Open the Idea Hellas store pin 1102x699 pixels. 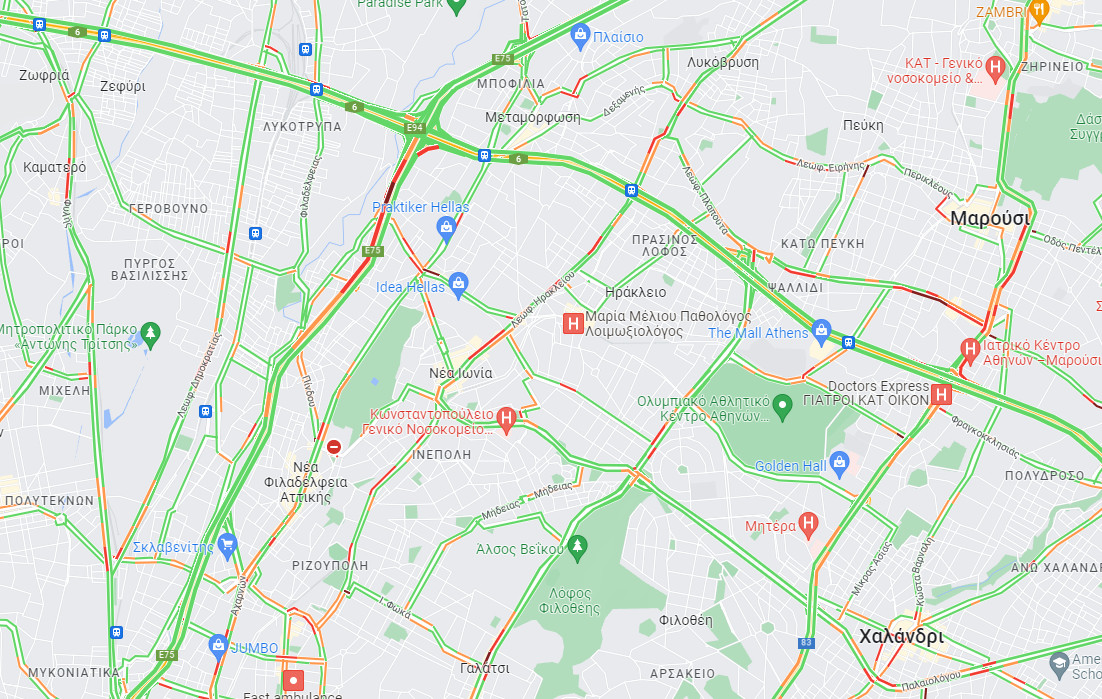click(458, 285)
